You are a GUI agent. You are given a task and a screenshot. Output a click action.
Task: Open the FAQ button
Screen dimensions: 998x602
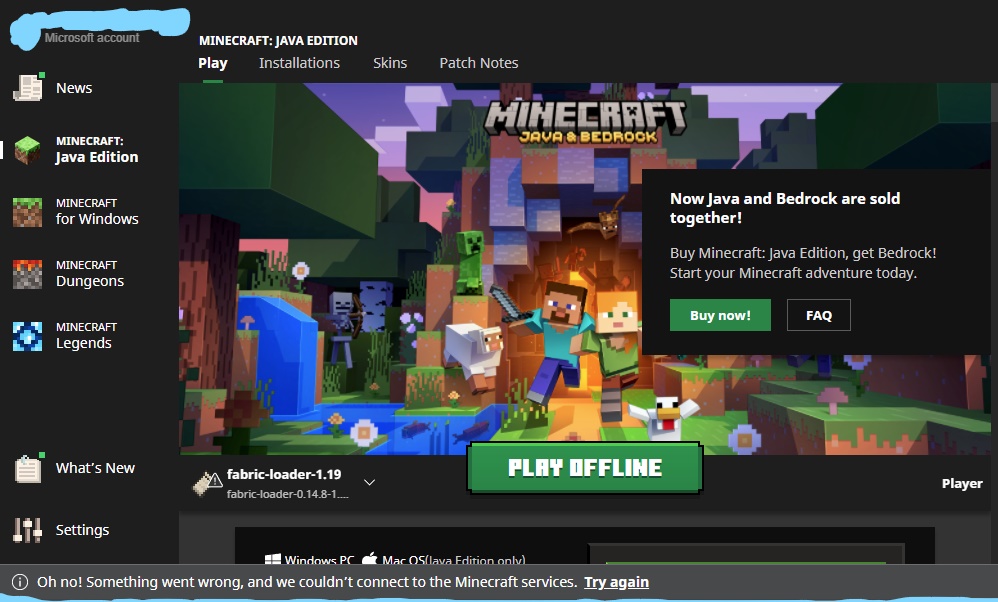(x=819, y=315)
